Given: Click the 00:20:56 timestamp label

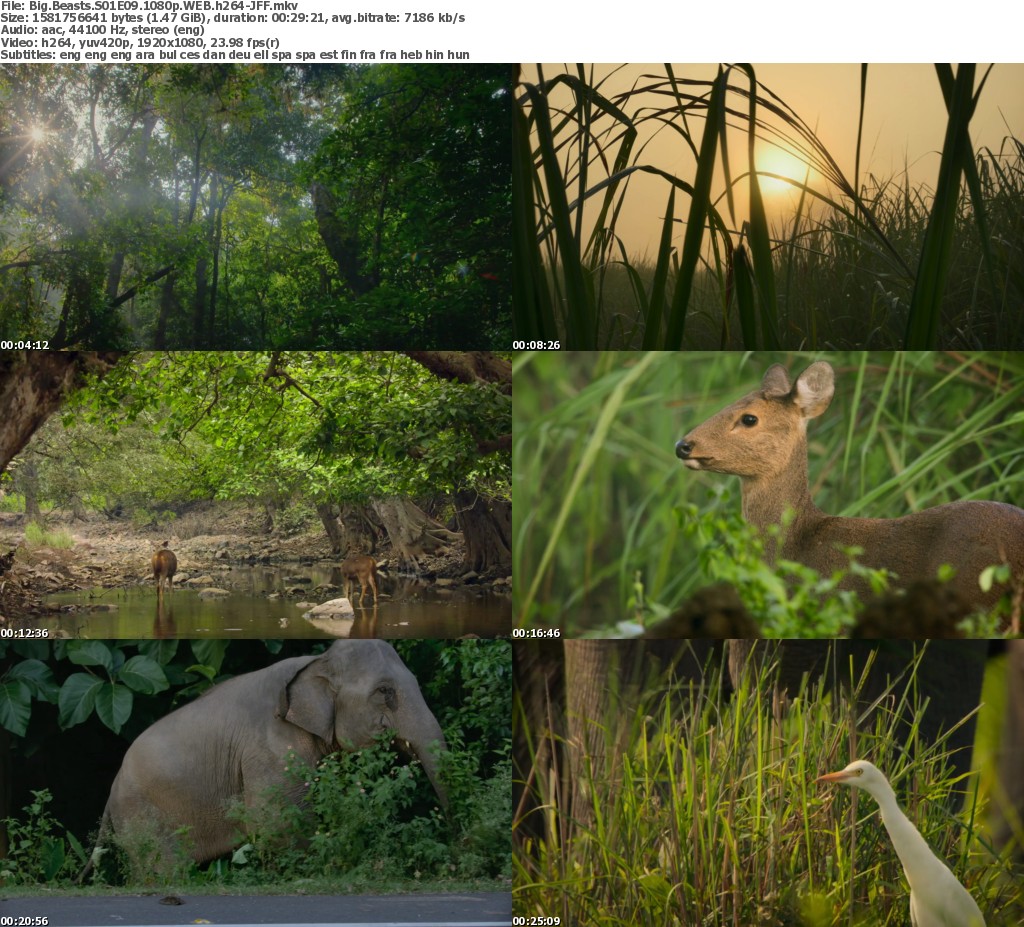Looking at the screenshot, I should pos(25,920).
